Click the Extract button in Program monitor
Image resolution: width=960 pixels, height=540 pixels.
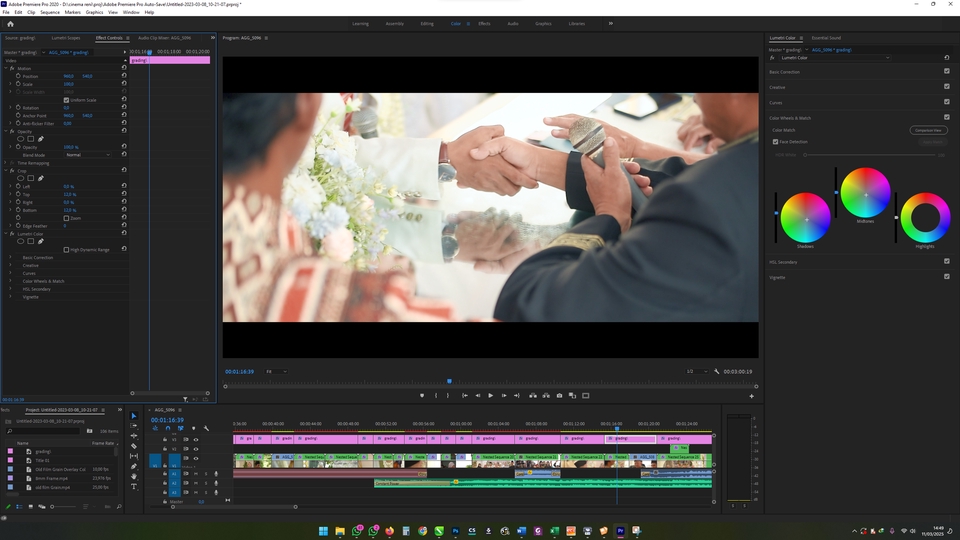(x=546, y=396)
